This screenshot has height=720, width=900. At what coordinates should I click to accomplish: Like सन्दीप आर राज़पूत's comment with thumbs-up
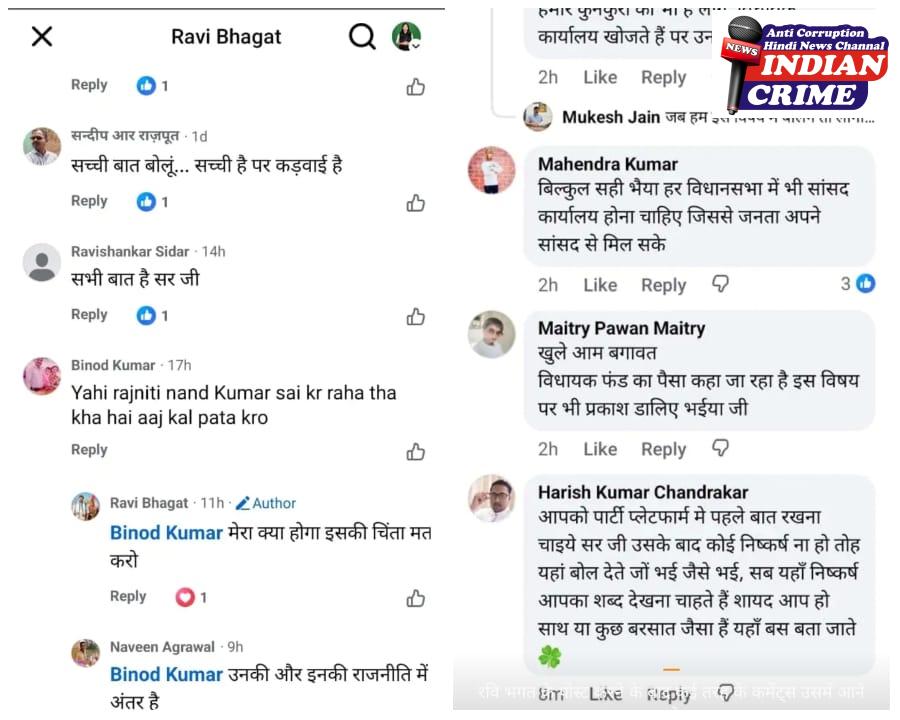tap(416, 203)
